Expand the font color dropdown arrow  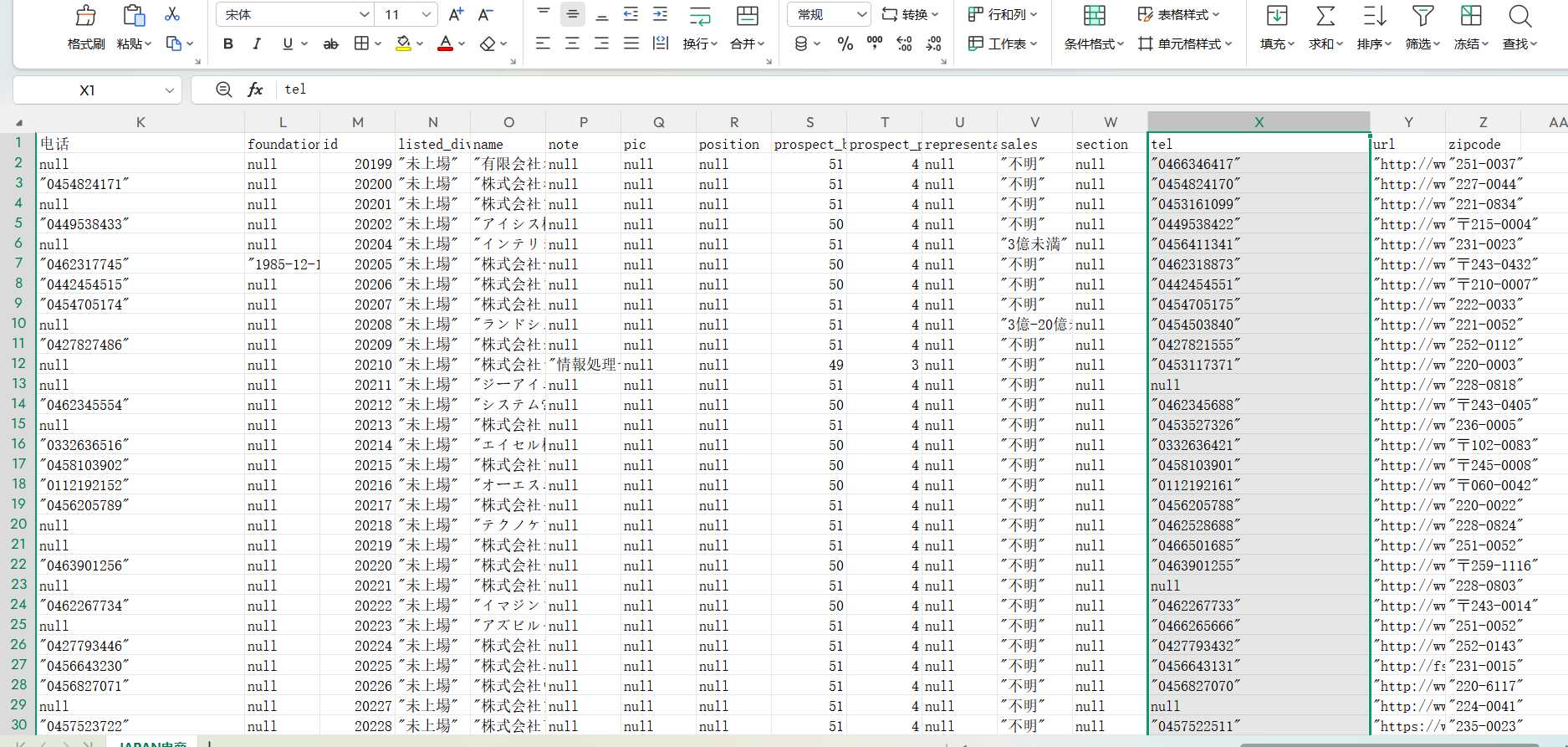(462, 43)
